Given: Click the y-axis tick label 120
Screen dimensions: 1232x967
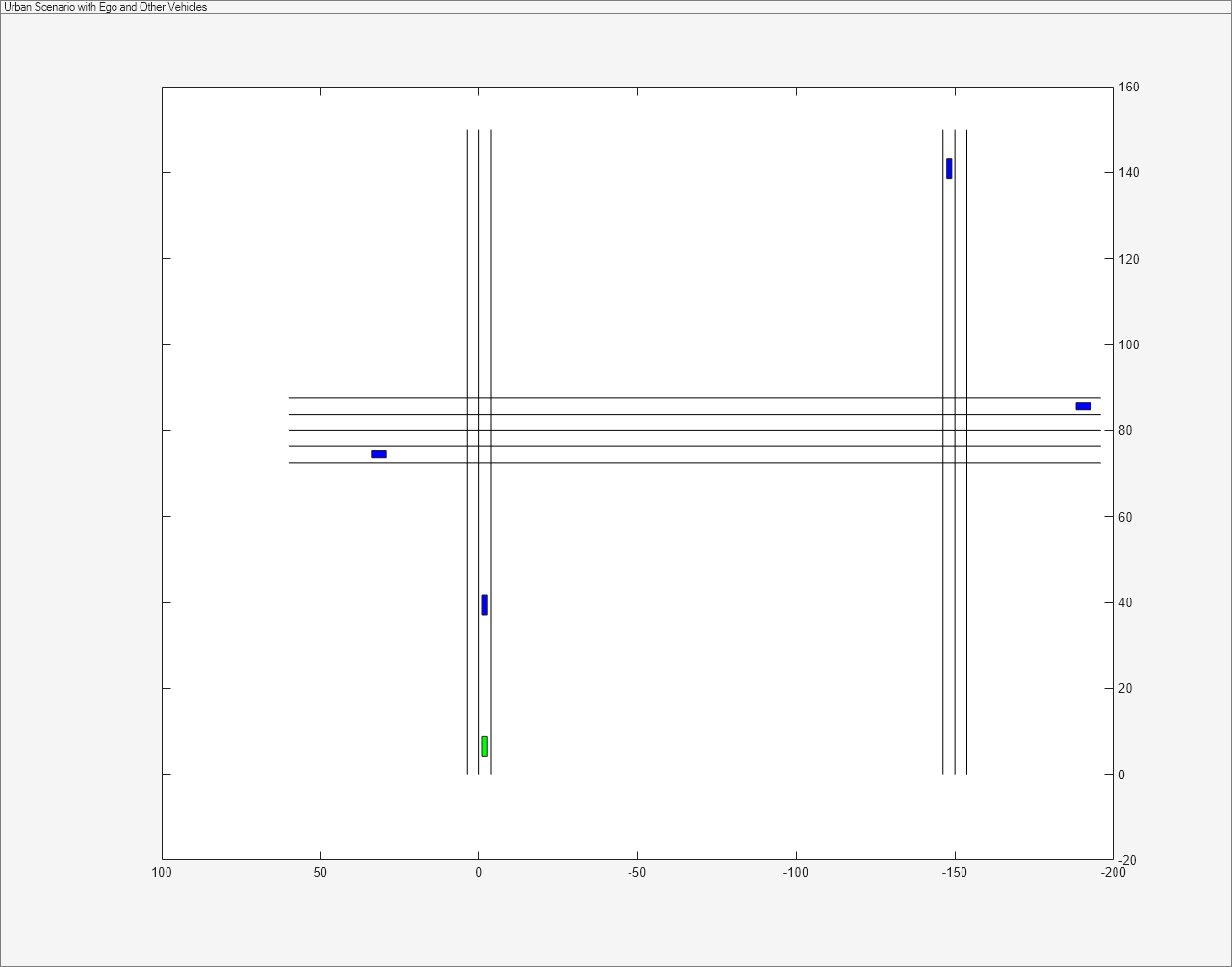Looking at the screenshot, I should [1129, 259].
